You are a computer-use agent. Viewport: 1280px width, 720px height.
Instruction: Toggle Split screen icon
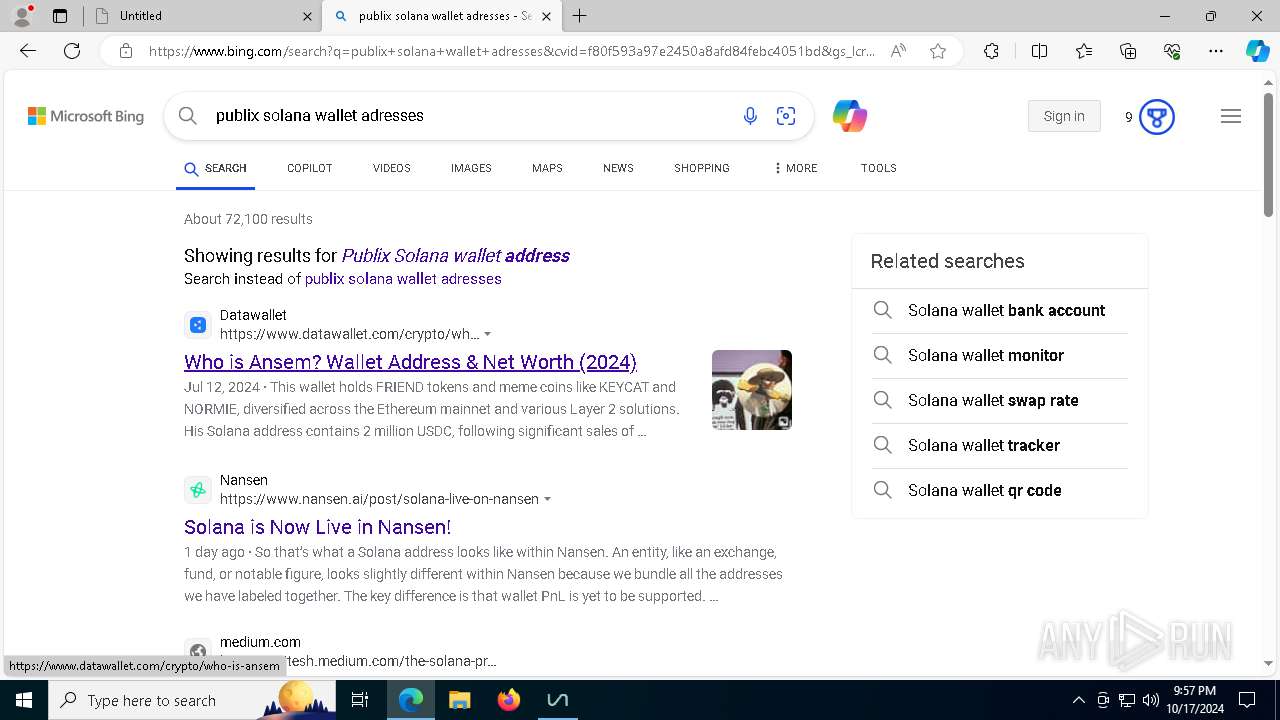pos(1039,51)
